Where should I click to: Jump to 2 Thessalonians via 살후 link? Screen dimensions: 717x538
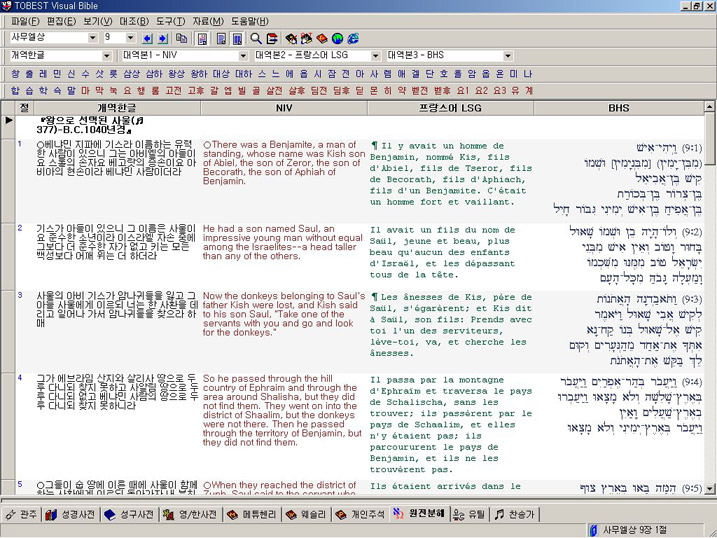point(296,91)
